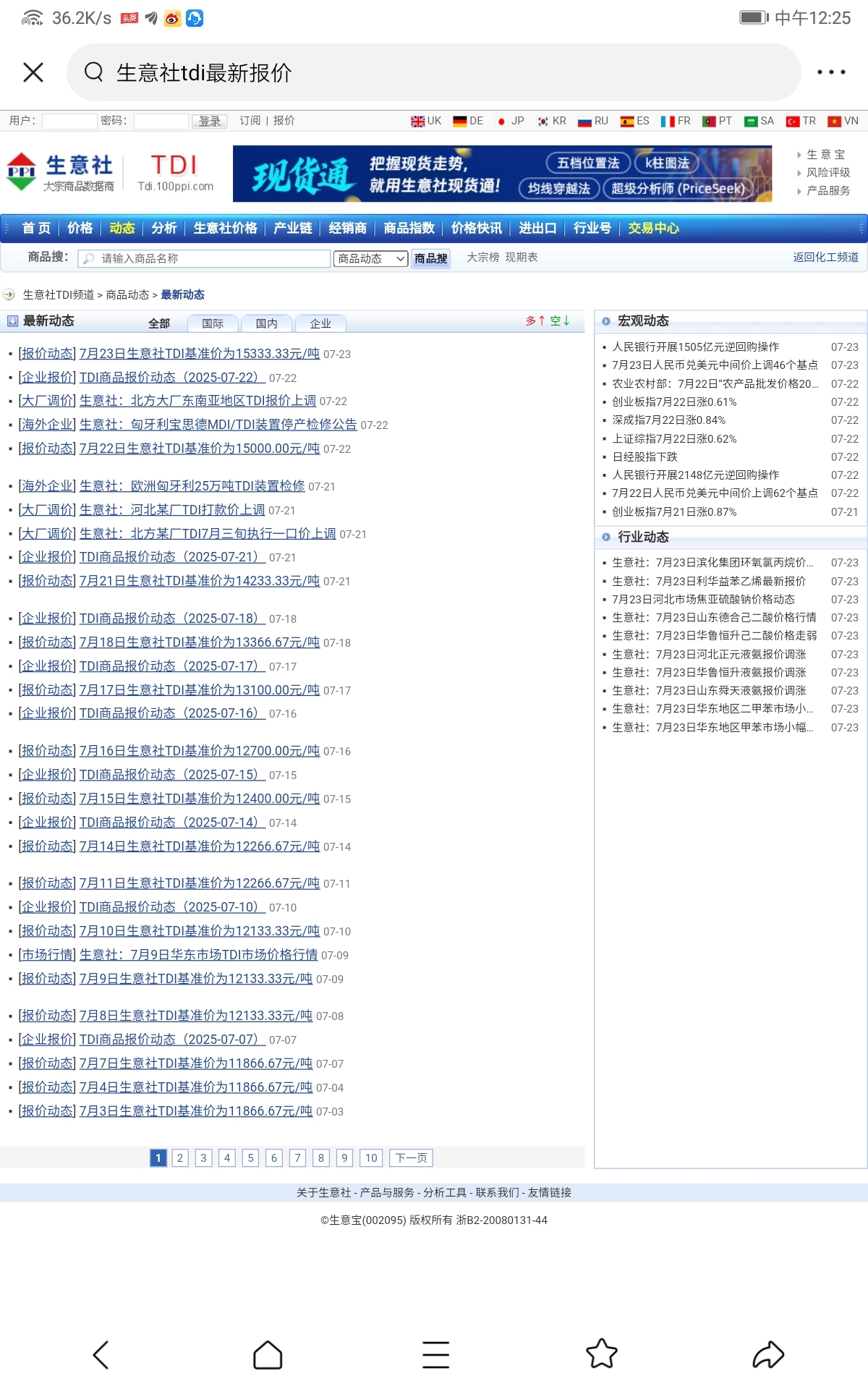The width and height of the screenshot is (868, 1389).
Task: Open 7月23日河北市场焦亚硫酸钠价格动态 news
Action: click(x=703, y=599)
